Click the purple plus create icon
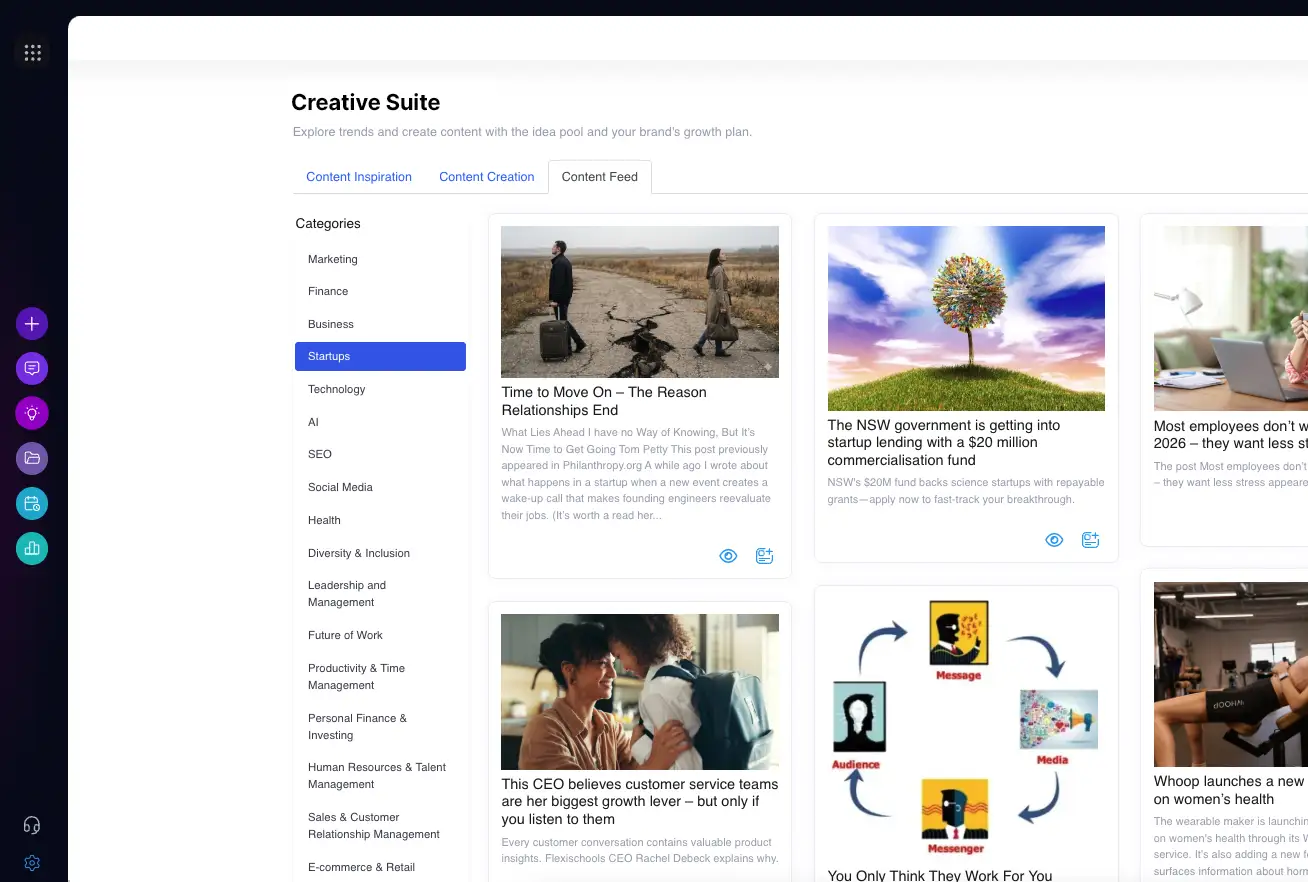This screenshot has height=882, width=1308. pyautogui.click(x=32, y=324)
